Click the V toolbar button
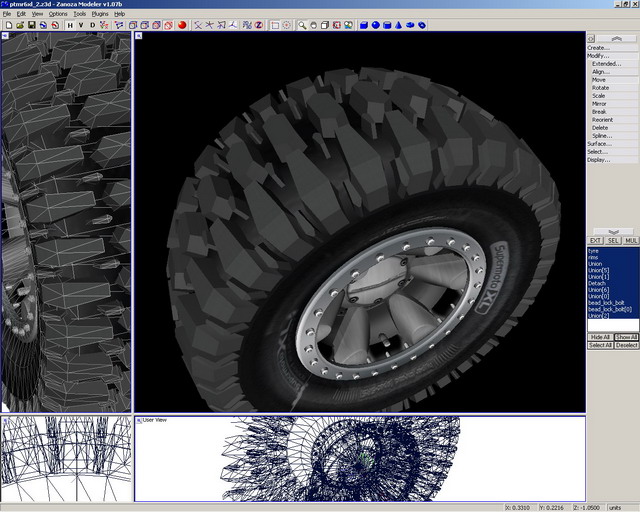 pyautogui.click(x=81, y=24)
